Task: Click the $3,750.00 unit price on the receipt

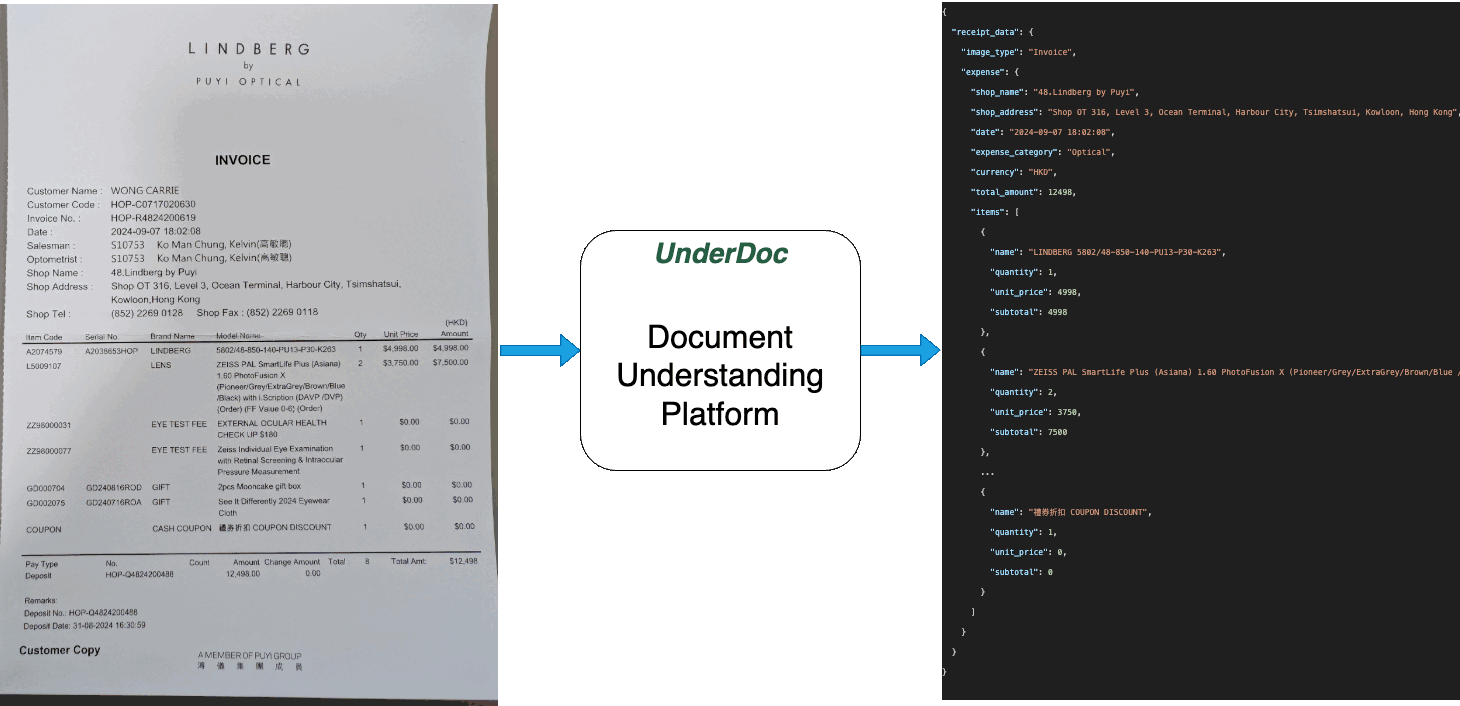Action: pos(400,363)
